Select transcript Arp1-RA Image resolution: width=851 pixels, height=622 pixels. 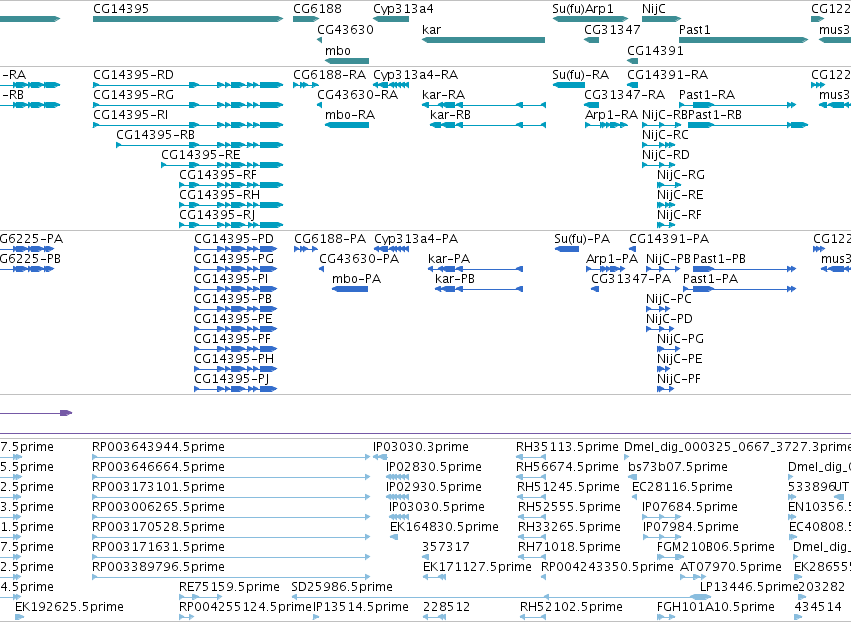611,115
